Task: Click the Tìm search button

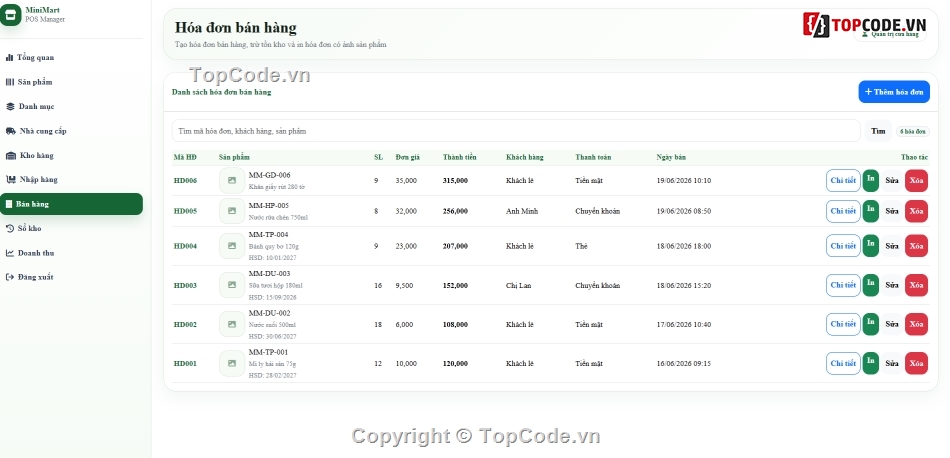Action: coord(878,131)
